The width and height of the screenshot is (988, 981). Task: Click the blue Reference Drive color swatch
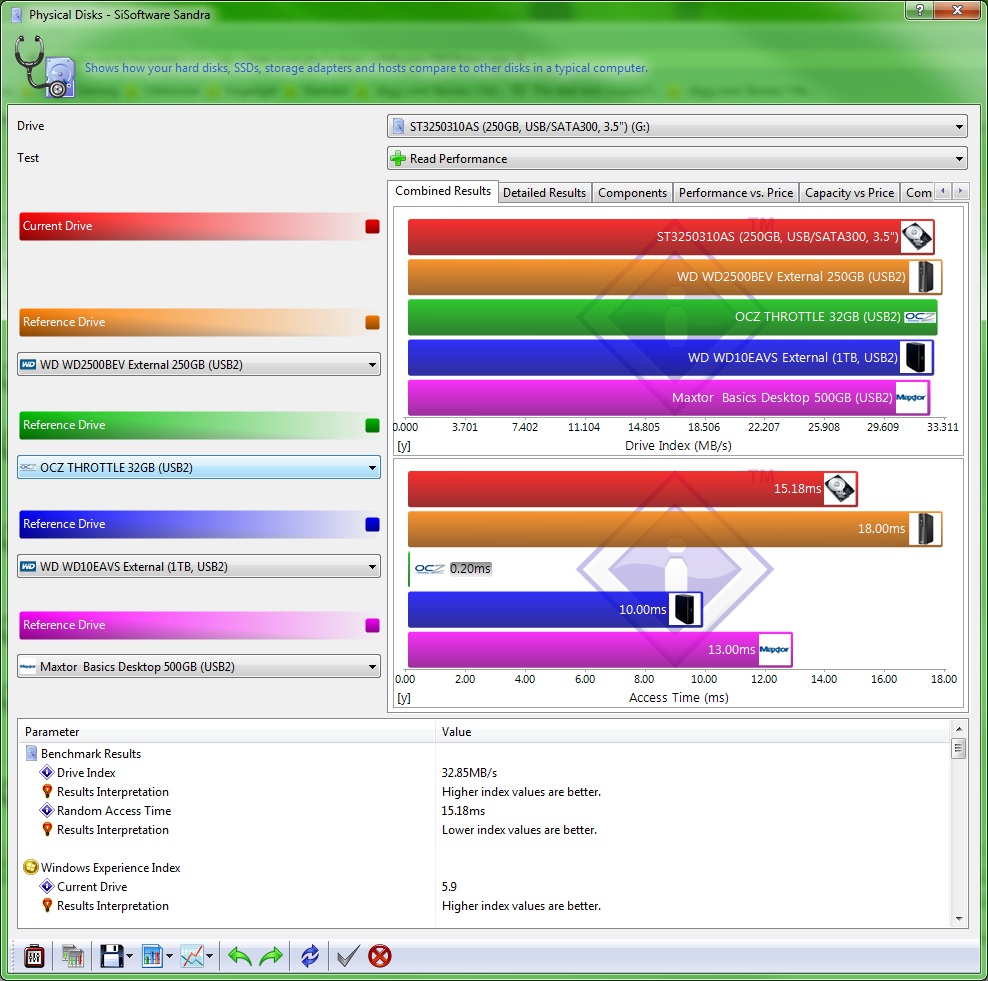click(x=372, y=524)
